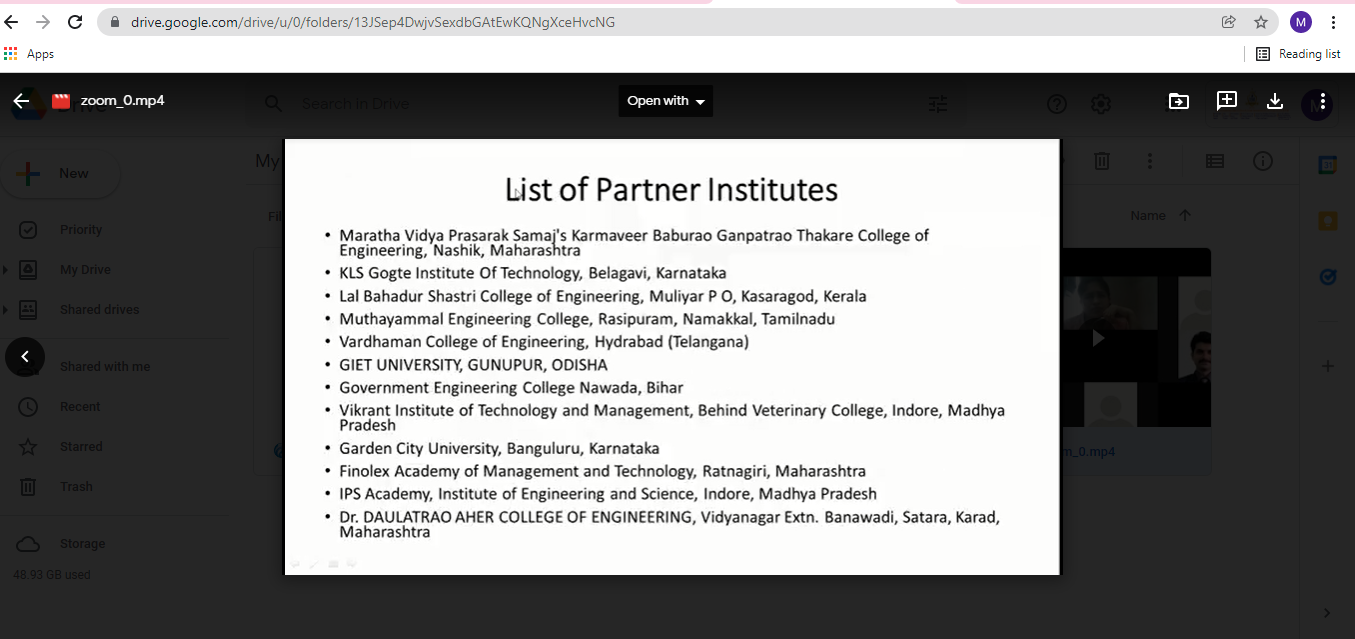This screenshot has height=639, width=1355.
Task: Open Recent files list
Action: (80, 407)
